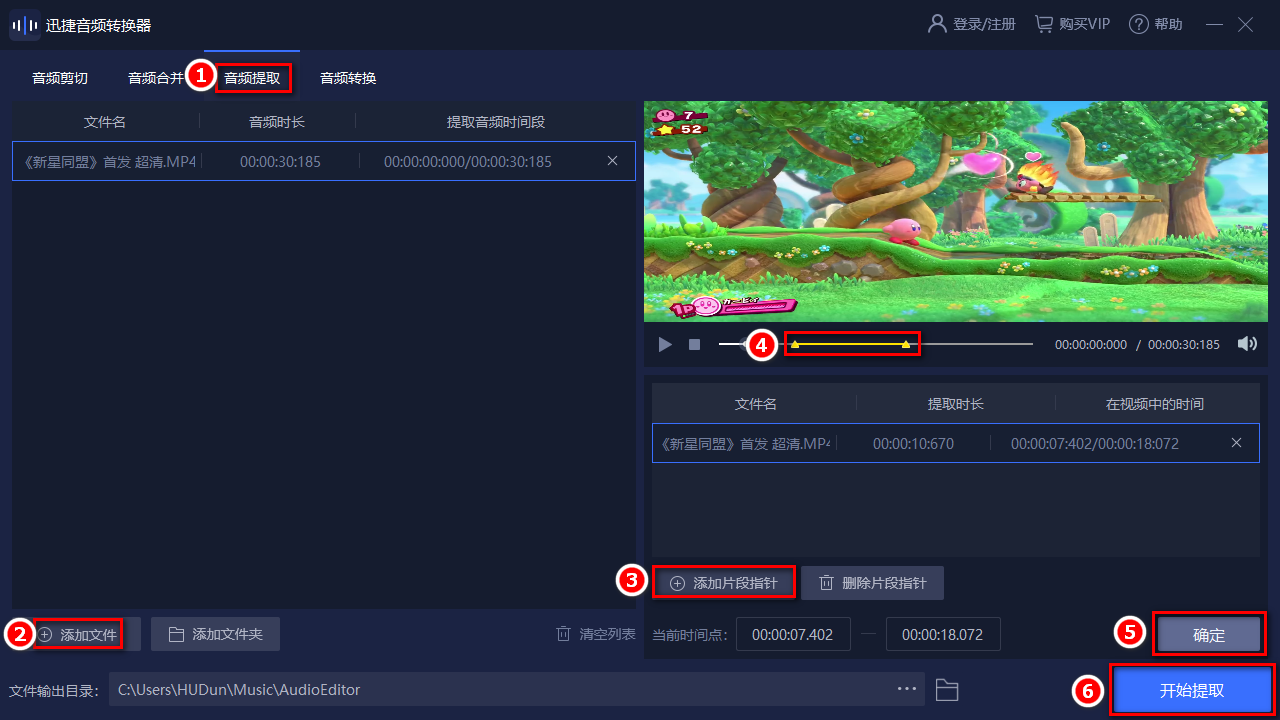Seek on the playback progress bar
Viewport: 1280px width, 720px height.
(x=876, y=344)
